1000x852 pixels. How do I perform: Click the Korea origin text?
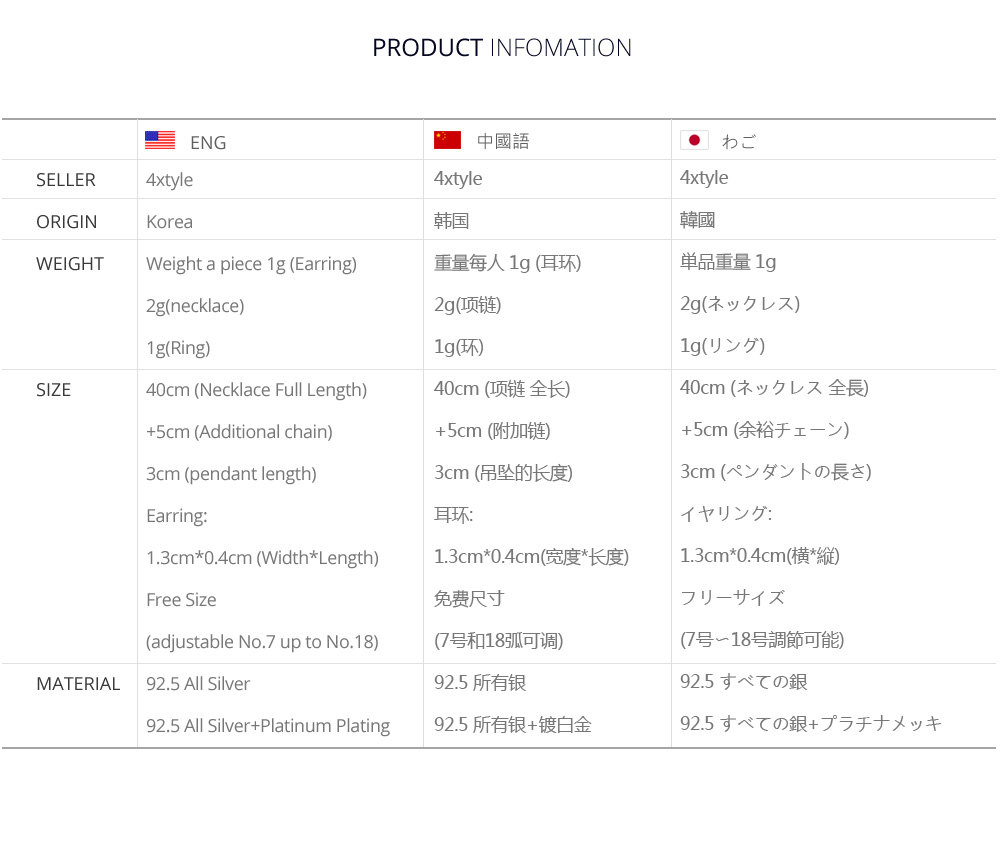pos(169,222)
